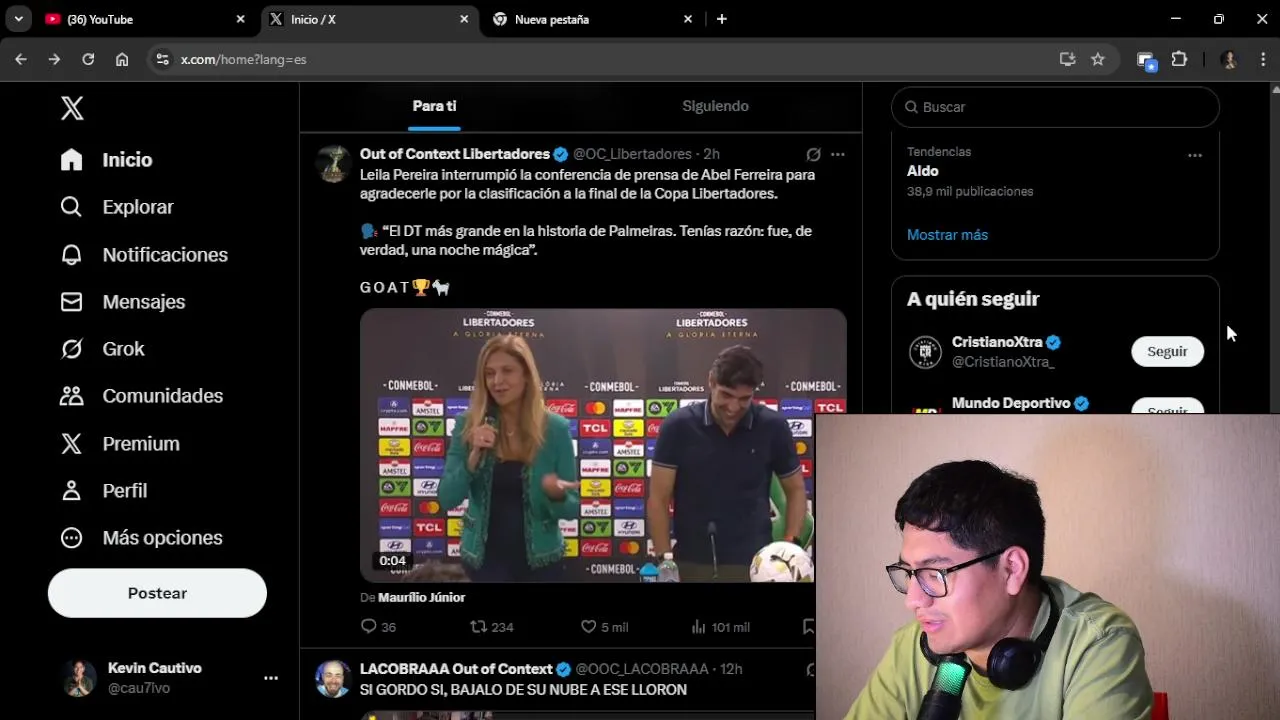This screenshot has height=720, width=1280.
Task: Click the Out of Context Libertadores avatar
Action: coord(333,163)
